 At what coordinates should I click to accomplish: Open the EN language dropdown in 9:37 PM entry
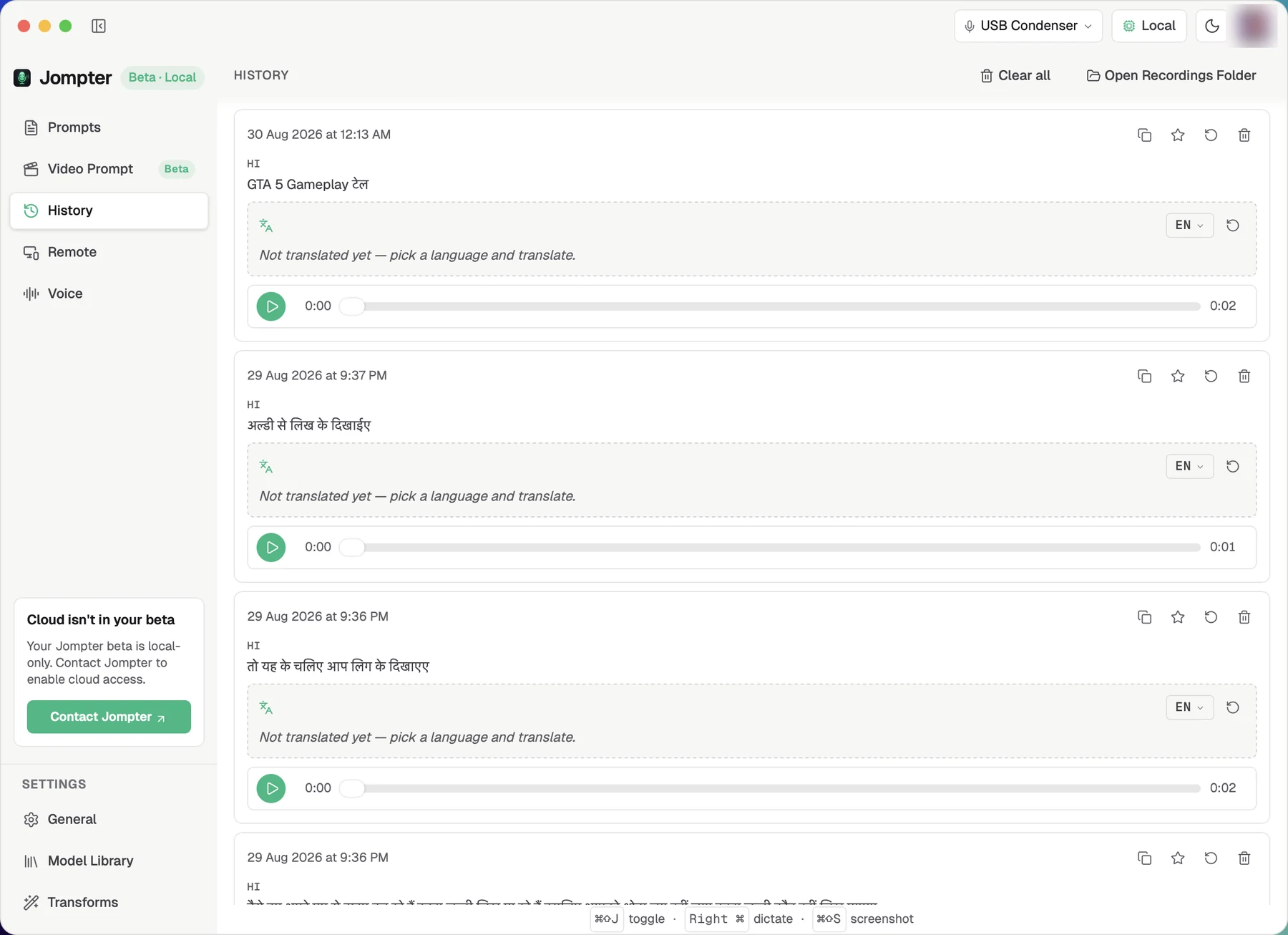click(1189, 467)
